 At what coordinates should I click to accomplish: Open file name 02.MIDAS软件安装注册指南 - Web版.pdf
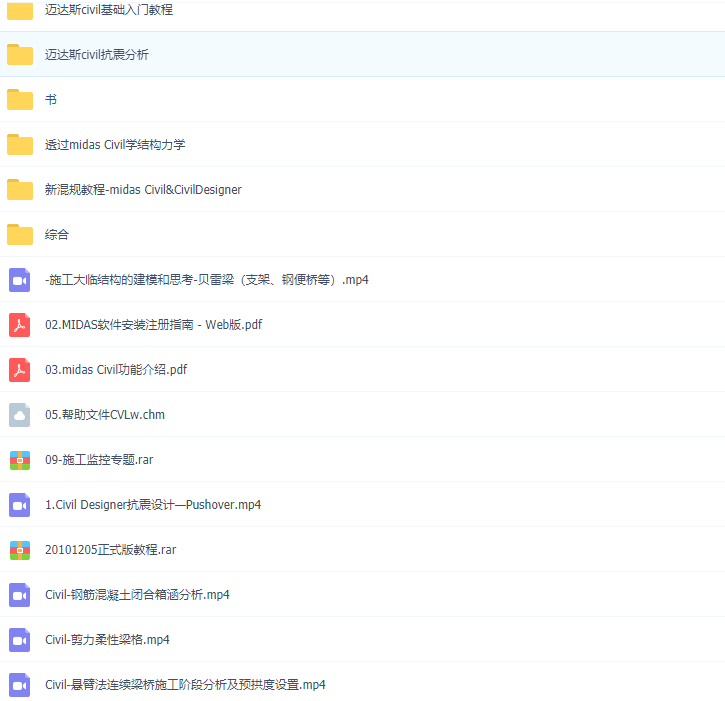tap(154, 325)
